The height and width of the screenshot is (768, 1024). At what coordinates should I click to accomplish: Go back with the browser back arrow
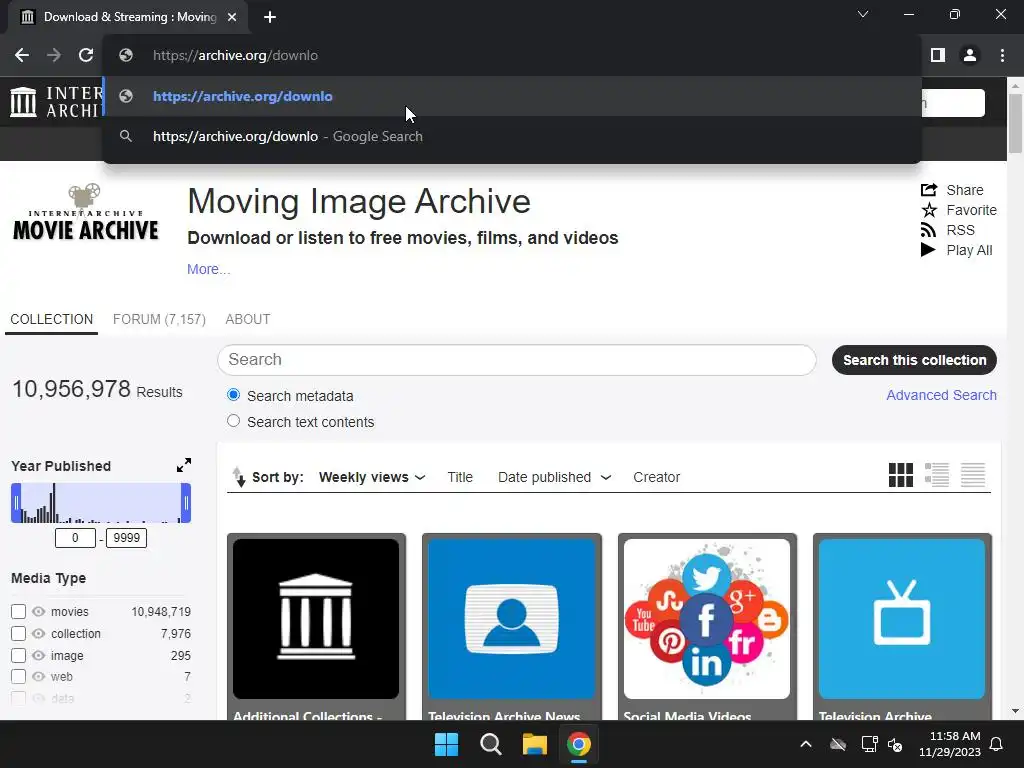click(x=22, y=56)
